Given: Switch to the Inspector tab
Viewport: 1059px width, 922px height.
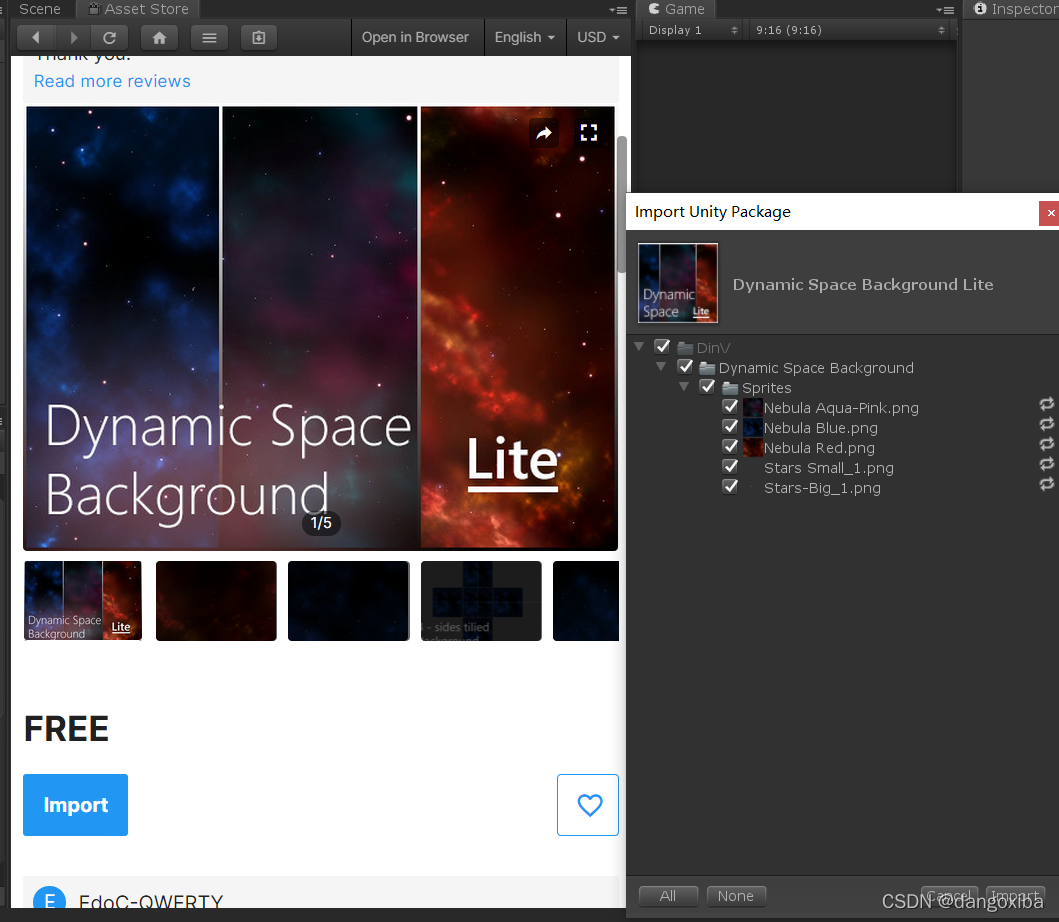Looking at the screenshot, I should pos(1015,9).
